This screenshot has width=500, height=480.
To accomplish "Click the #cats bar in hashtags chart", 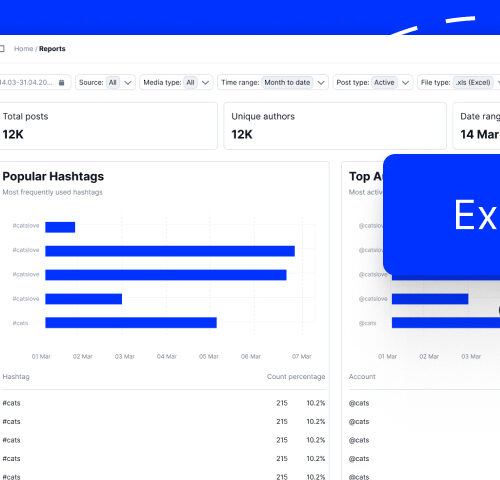I will click(x=131, y=323).
